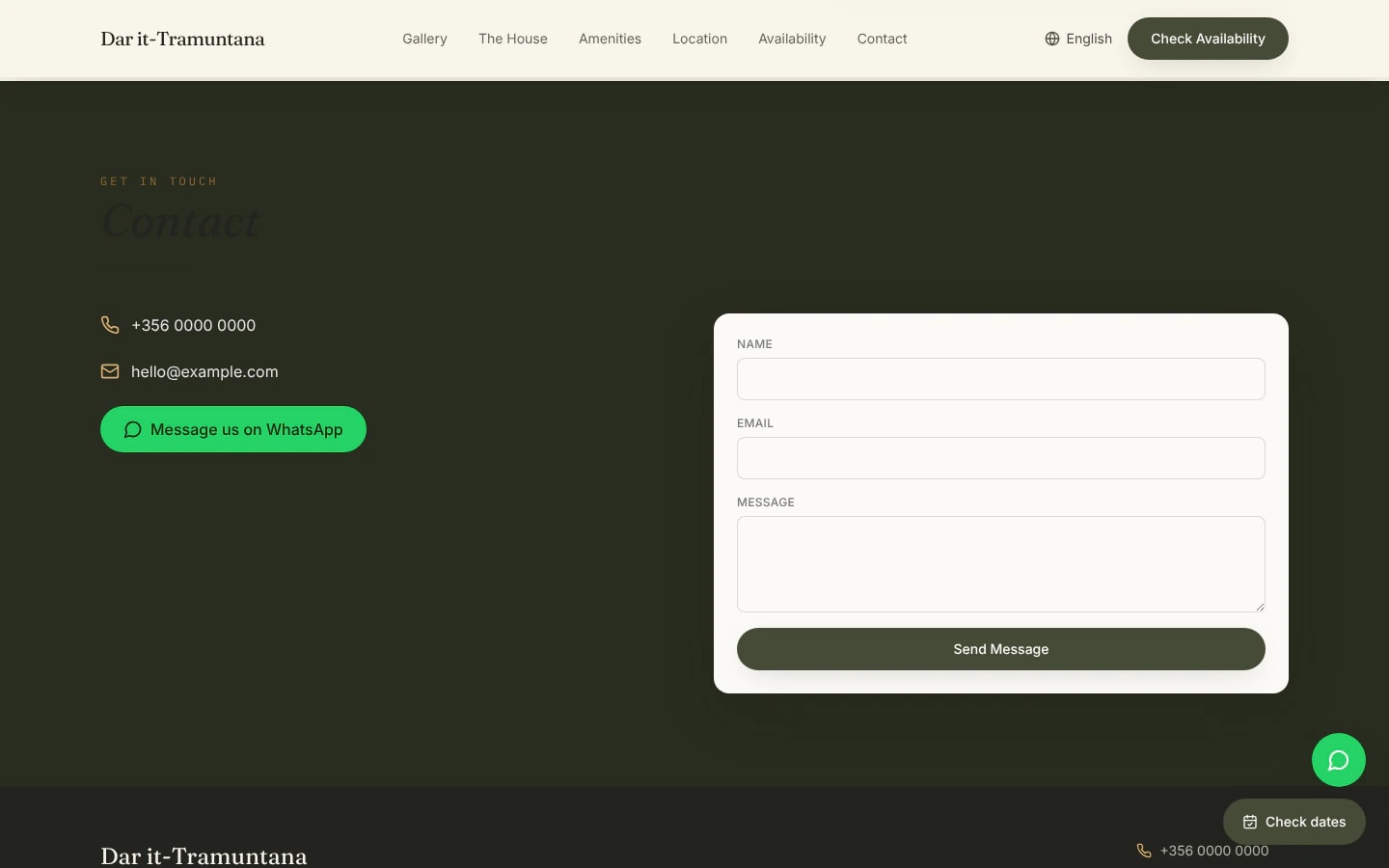The height and width of the screenshot is (868, 1389).
Task: Click into the Message text area
Action: (1001, 564)
